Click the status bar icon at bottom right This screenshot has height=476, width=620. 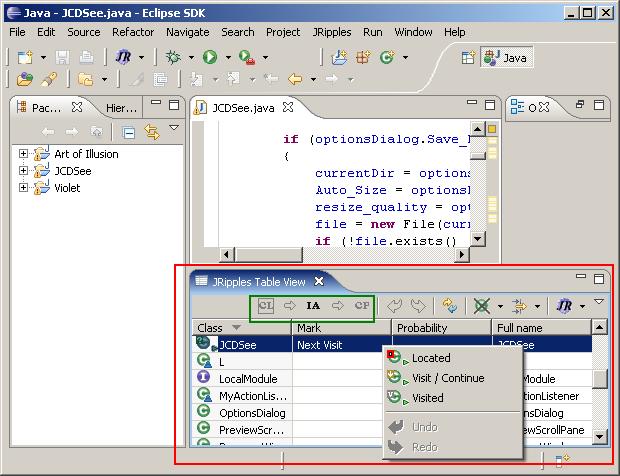tap(561, 460)
